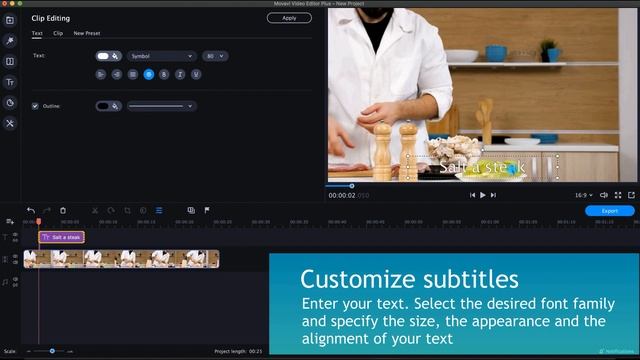Toggle visibility of the video track
Screen dimensions: 640x360
tap(15, 256)
